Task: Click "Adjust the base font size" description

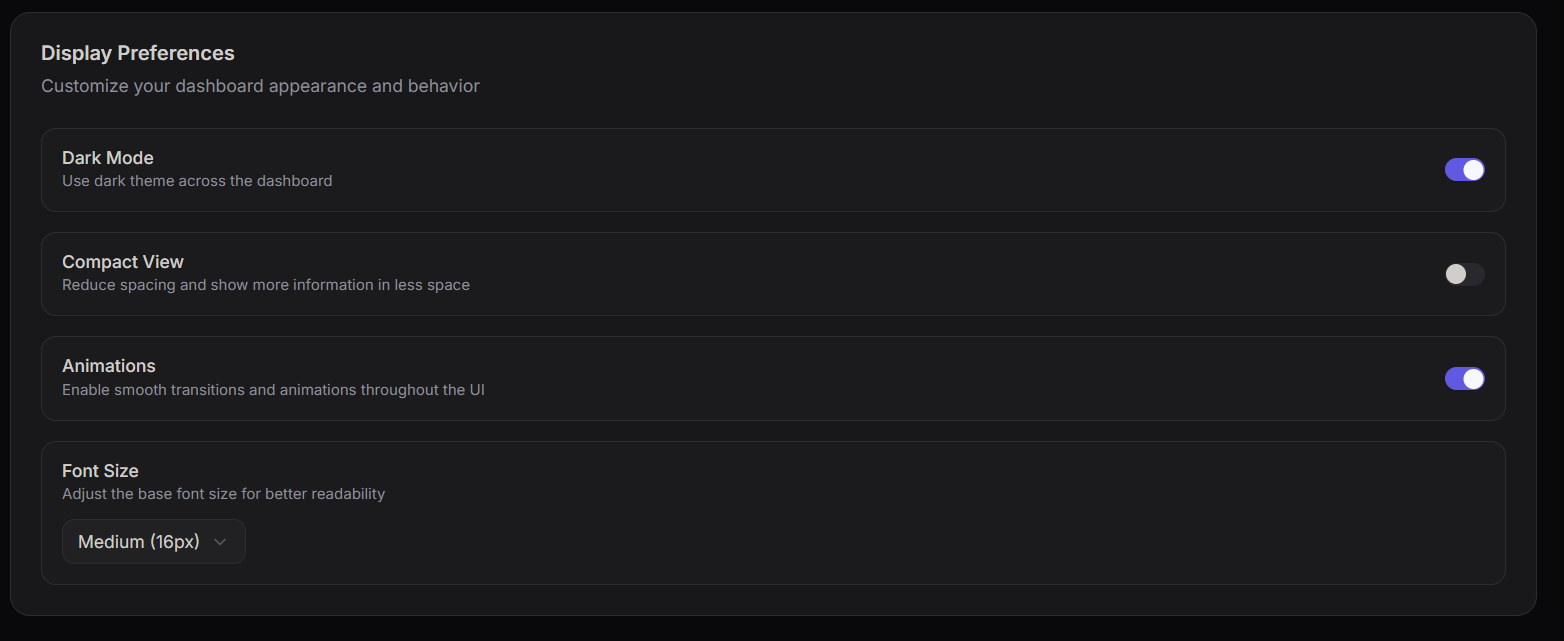Action: coord(223,494)
